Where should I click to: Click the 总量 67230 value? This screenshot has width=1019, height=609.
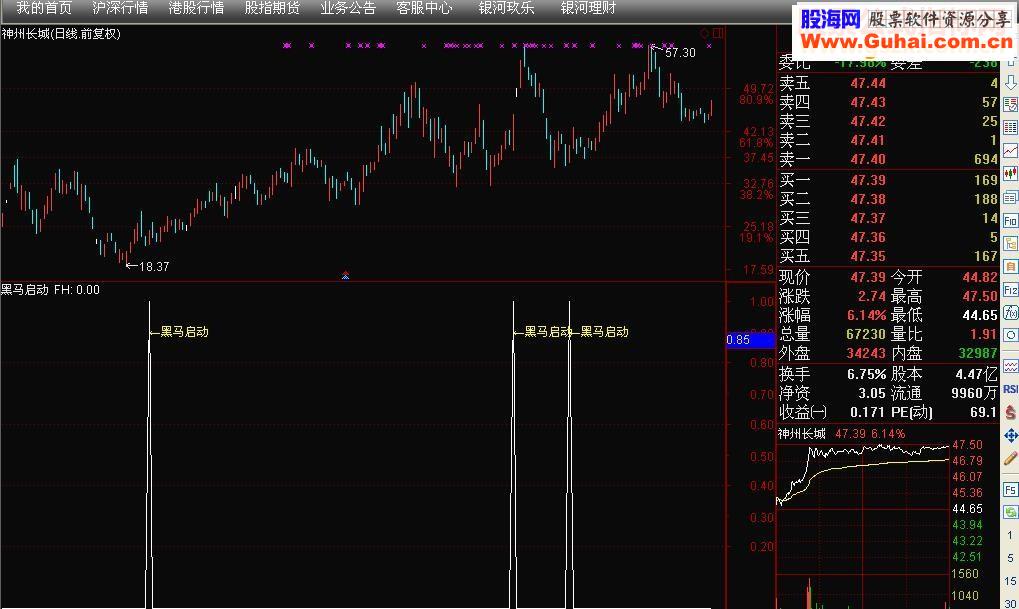(866, 334)
